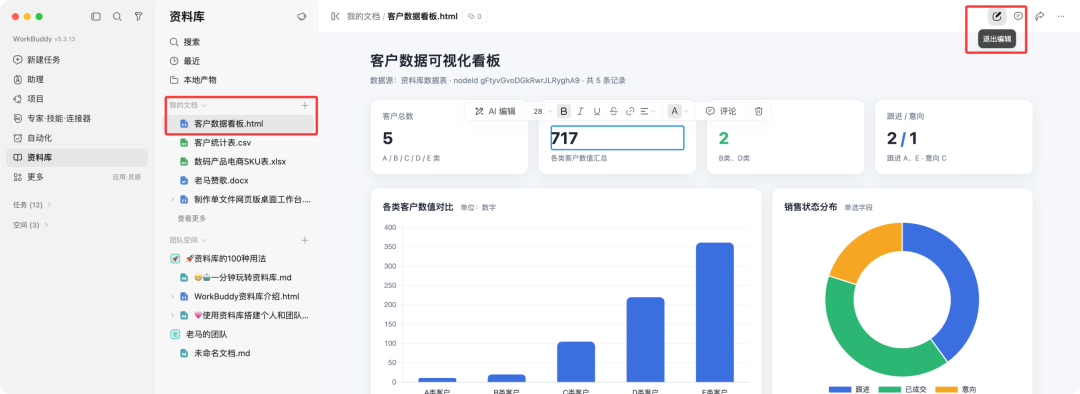The width and height of the screenshot is (1080, 394).
Task: Click the share arrow icon
Action: (1040, 16)
